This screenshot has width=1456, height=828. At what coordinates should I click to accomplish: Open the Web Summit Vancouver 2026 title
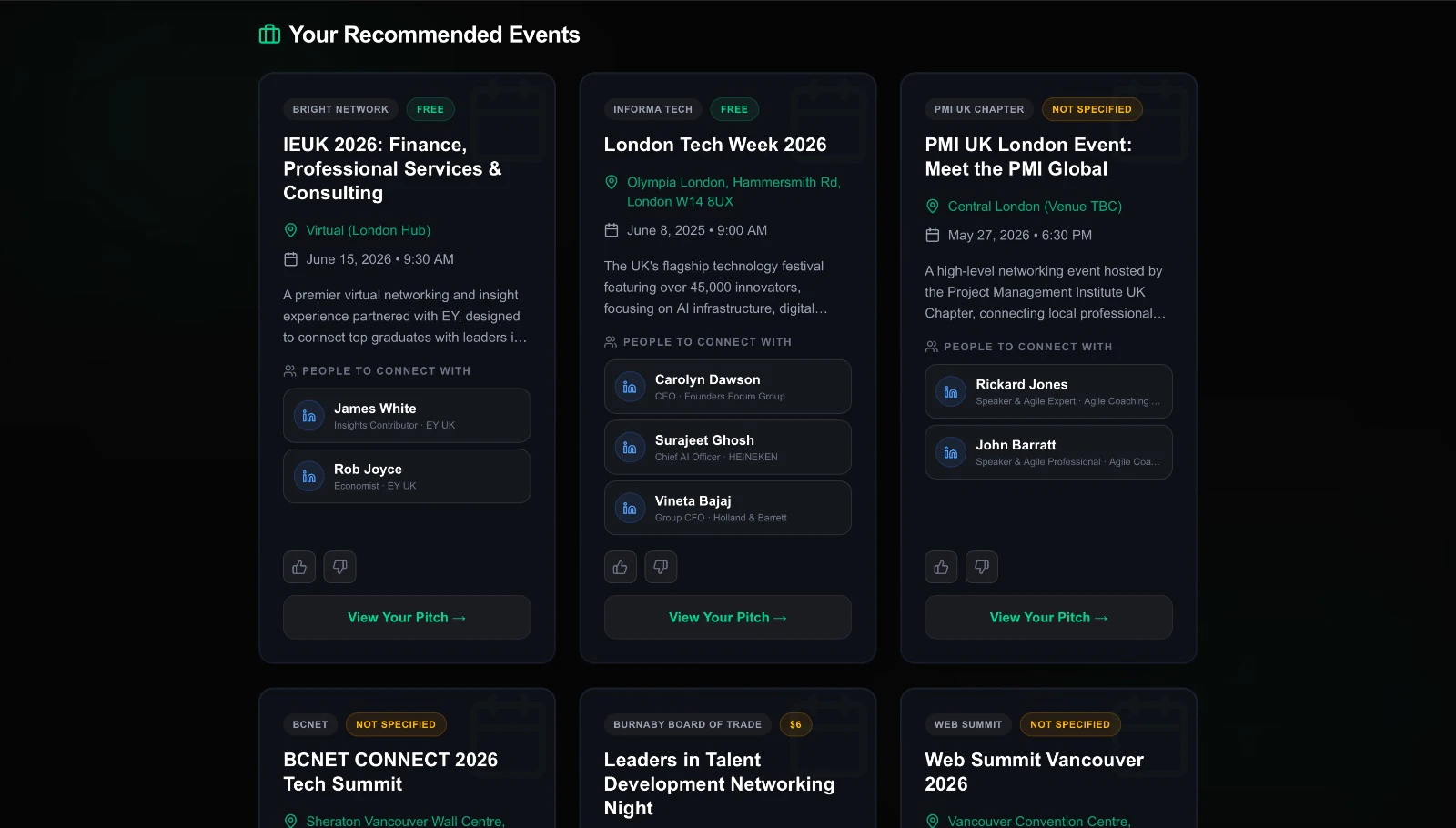1034,772
